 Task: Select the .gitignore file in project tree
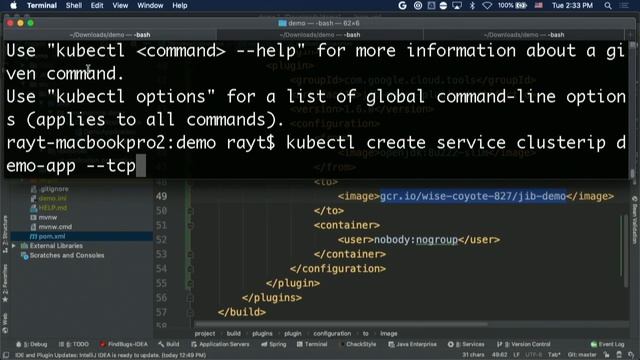pyautogui.click(x=54, y=189)
